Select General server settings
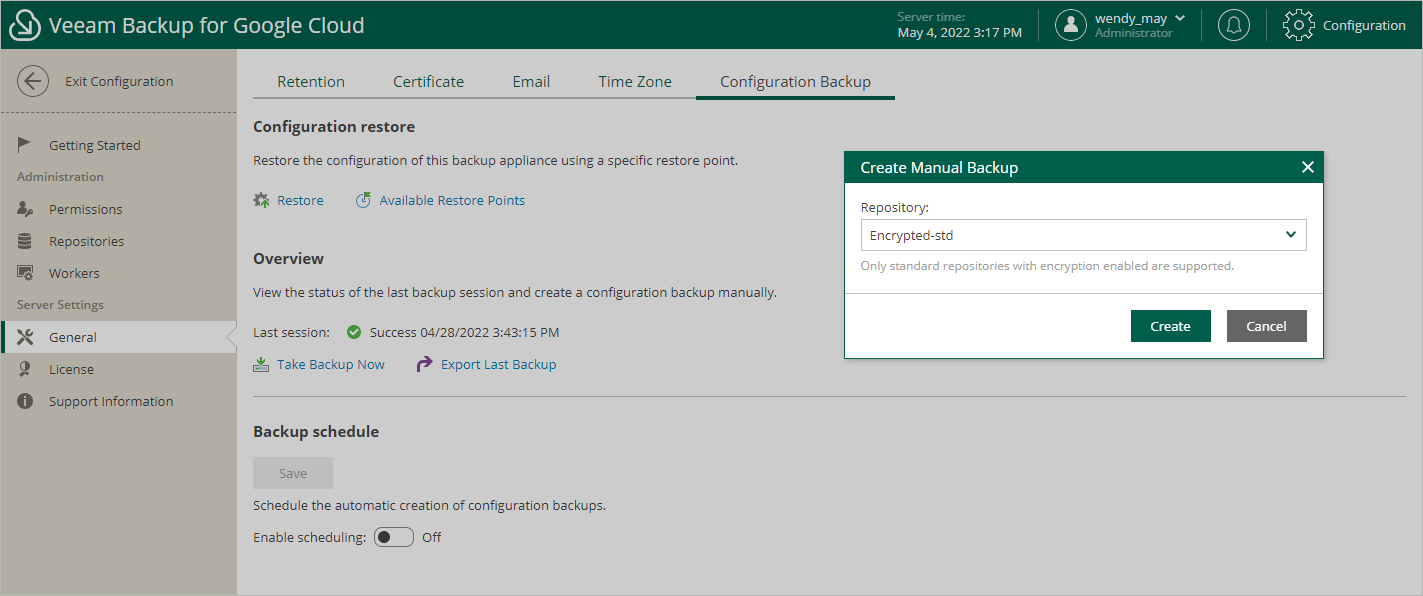Viewport: 1423px width, 596px height. point(119,337)
